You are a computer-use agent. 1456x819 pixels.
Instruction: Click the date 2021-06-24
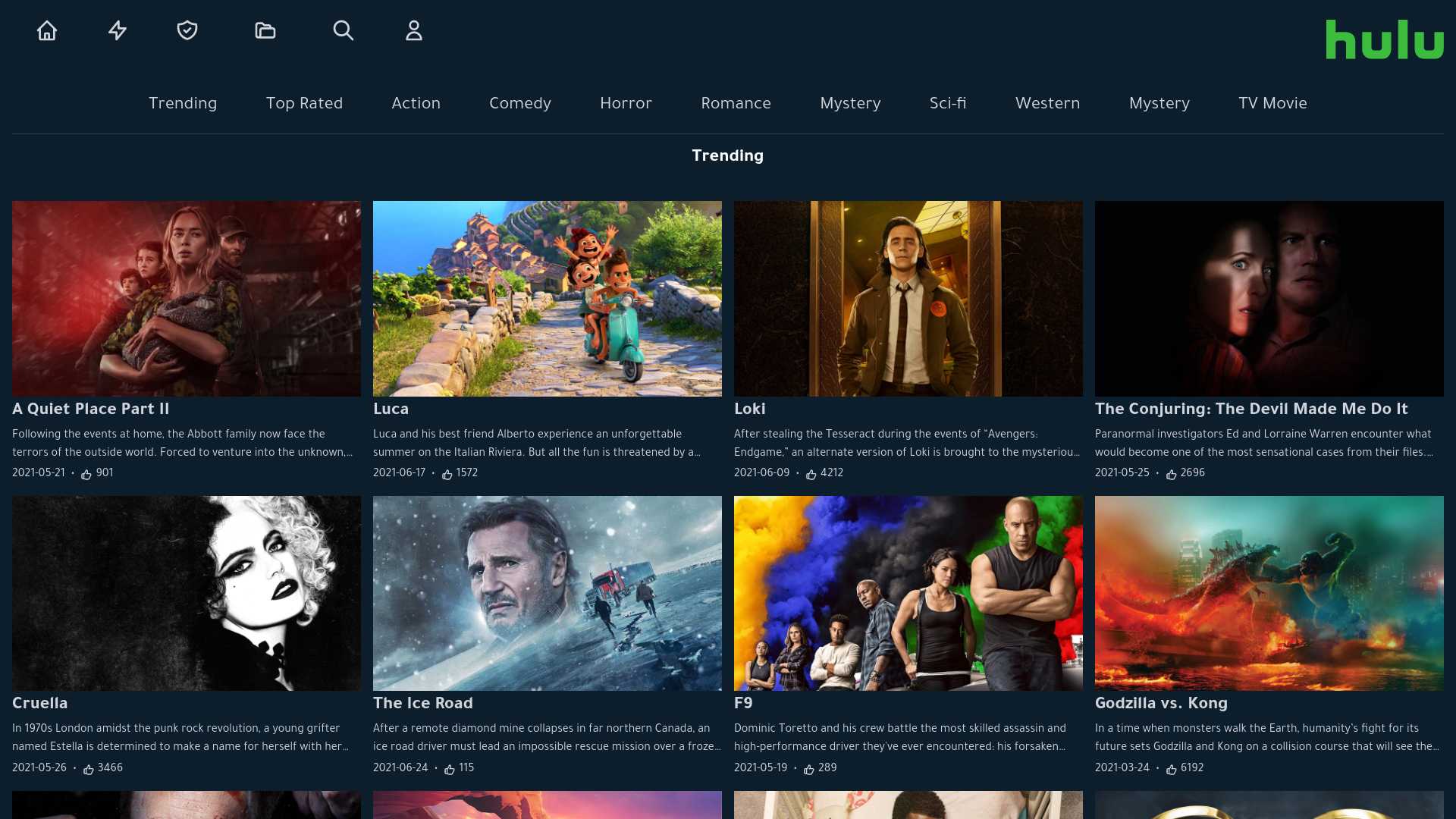click(x=400, y=768)
